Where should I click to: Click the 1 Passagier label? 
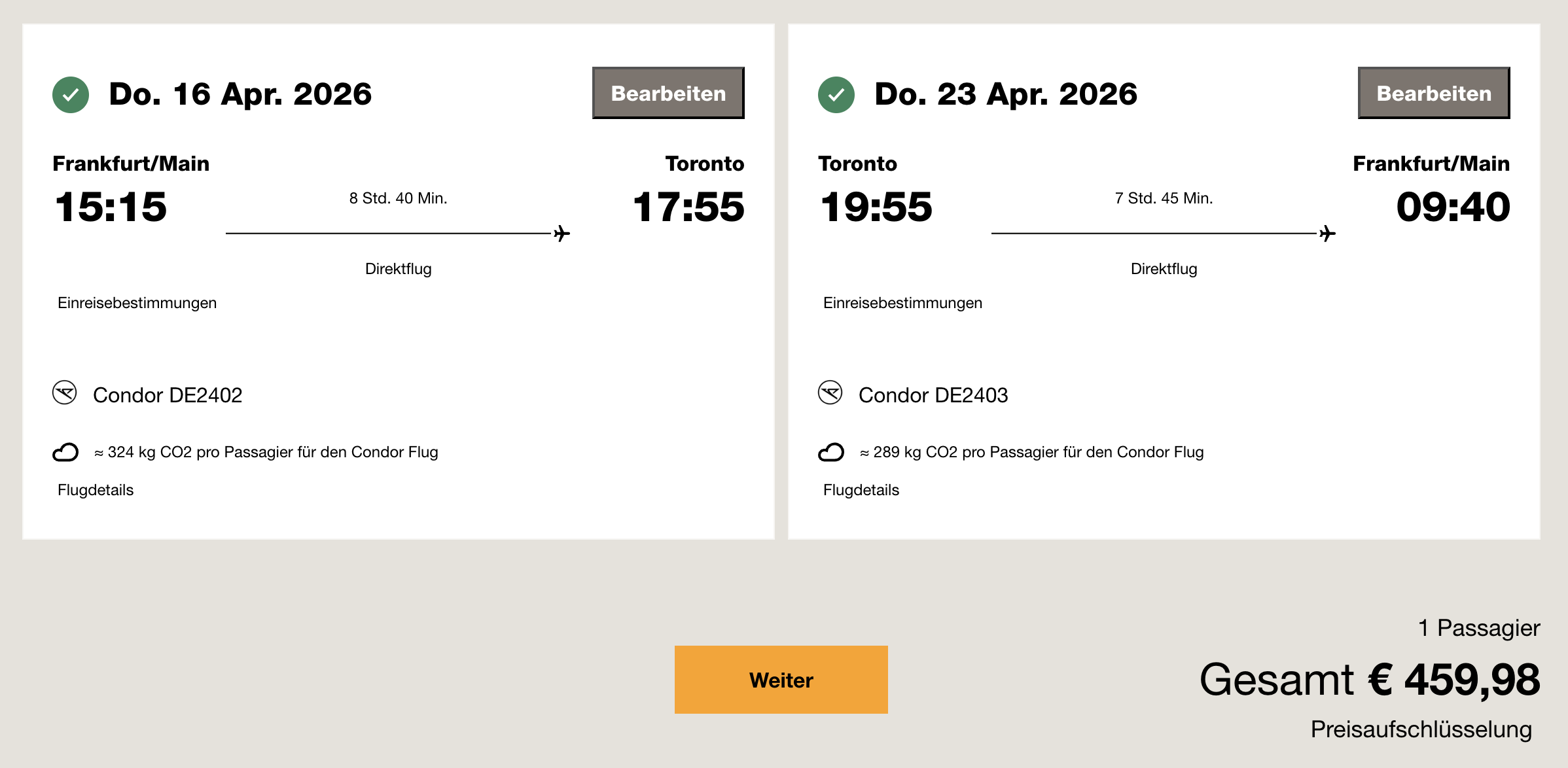(1479, 628)
